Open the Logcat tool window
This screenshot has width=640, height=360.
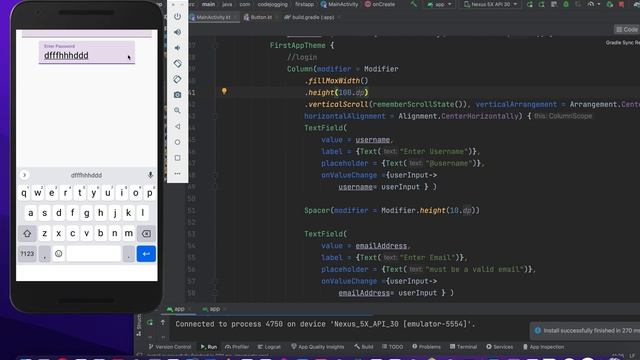point(269,347)
